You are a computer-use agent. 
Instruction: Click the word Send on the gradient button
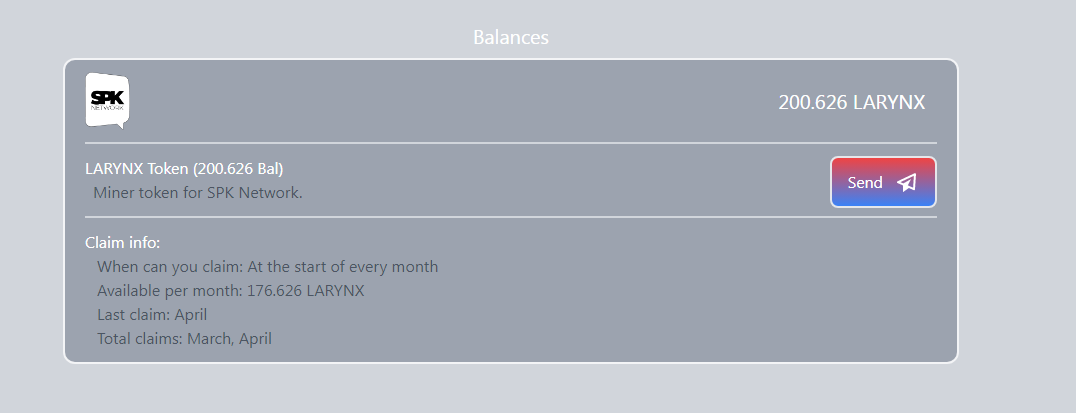[x=865, y=182]
